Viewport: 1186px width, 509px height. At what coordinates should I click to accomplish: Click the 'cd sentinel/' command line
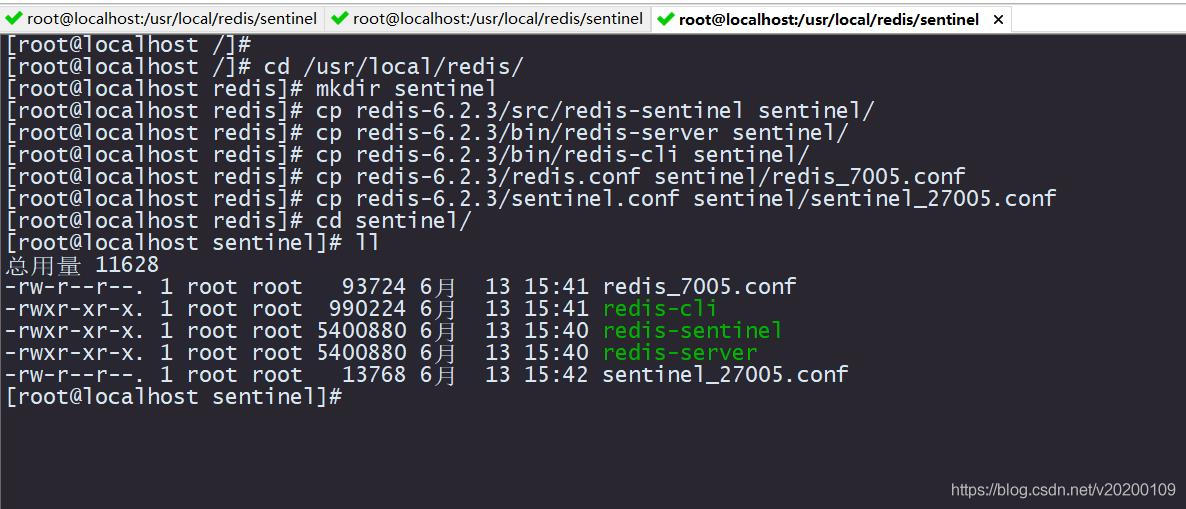[x=393, y=221]
